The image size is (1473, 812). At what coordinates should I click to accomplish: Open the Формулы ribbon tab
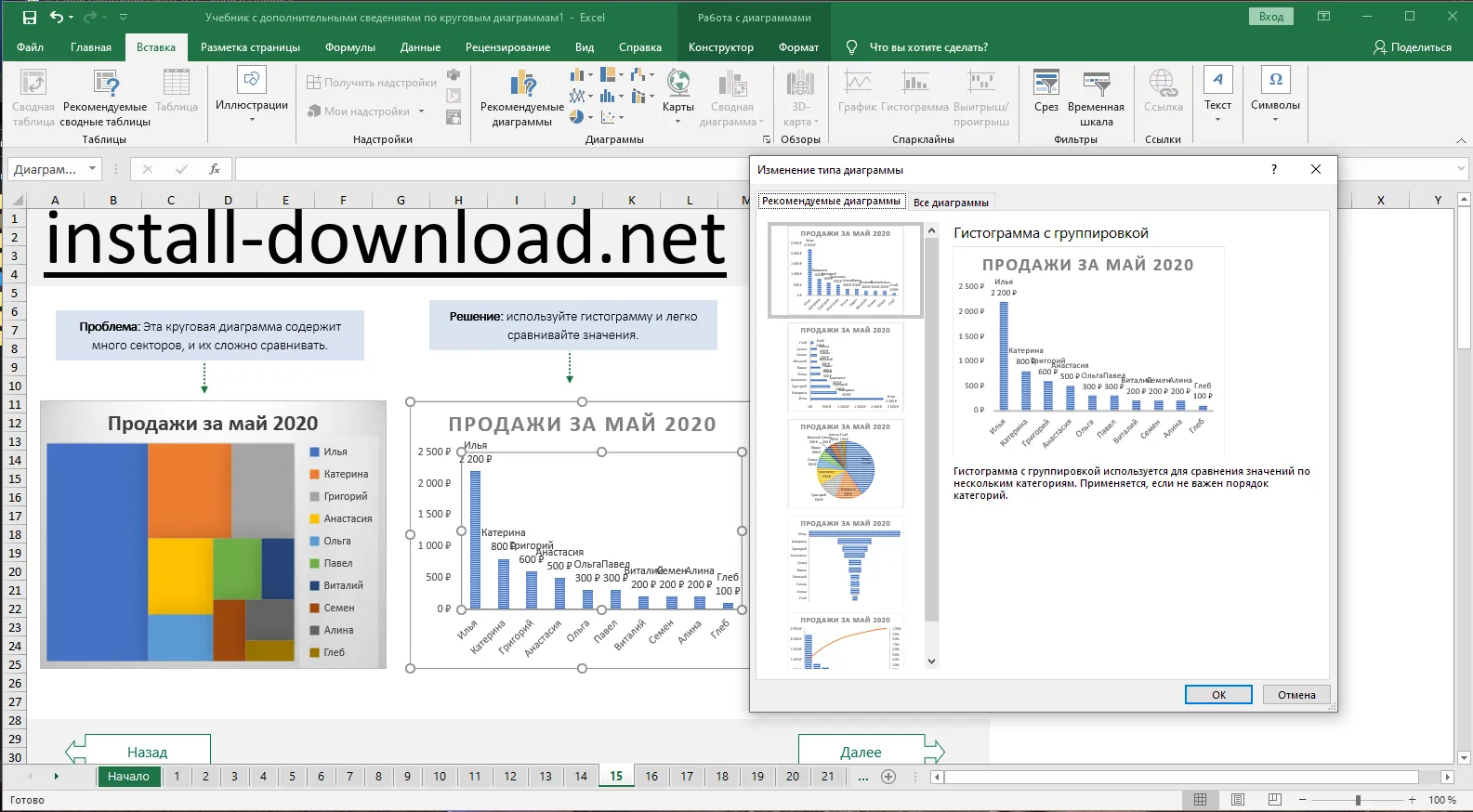pyautogui.click(x=349, y=47)
